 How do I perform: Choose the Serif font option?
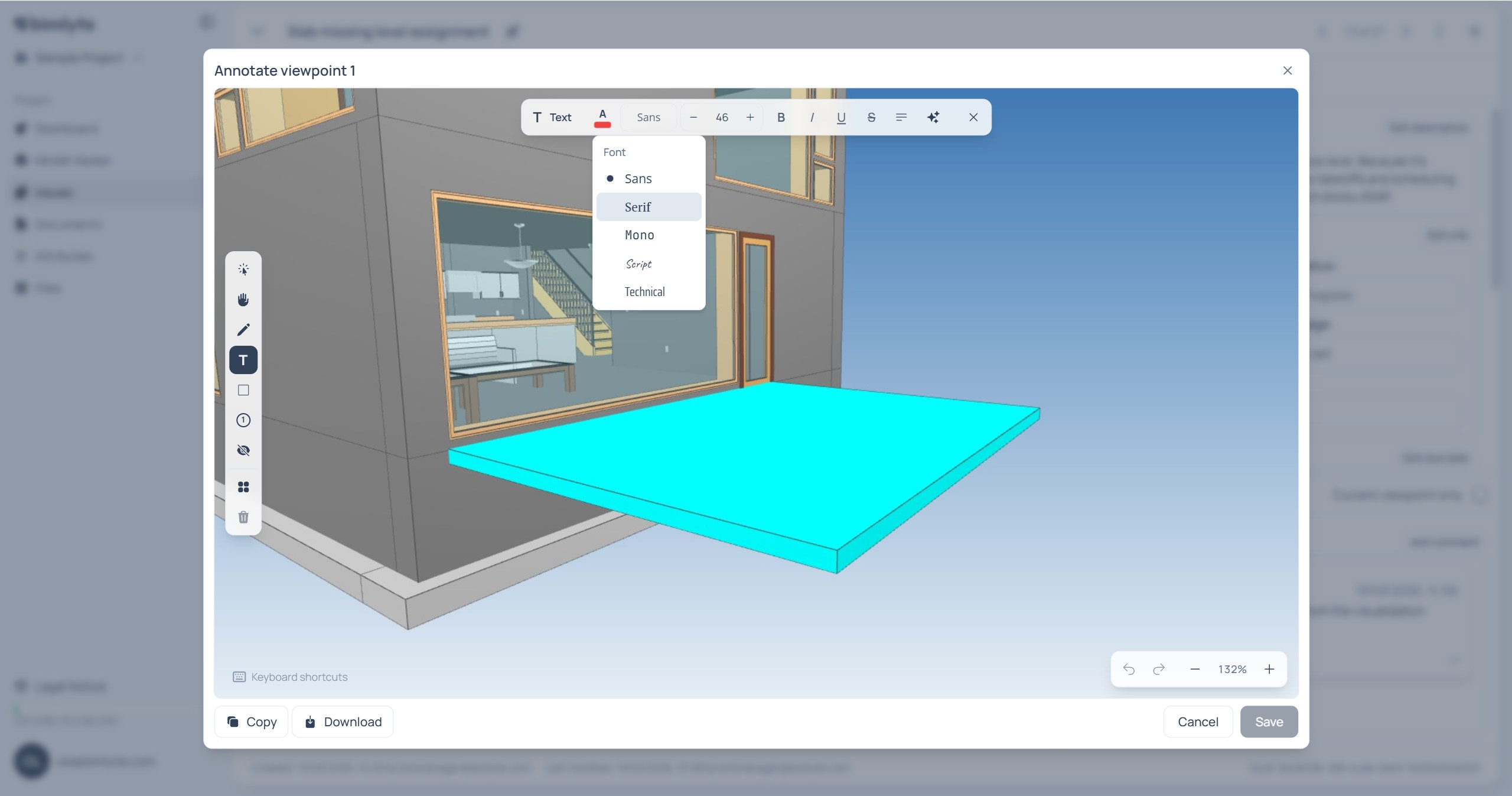pyautogui.click(x=649, y=207)
